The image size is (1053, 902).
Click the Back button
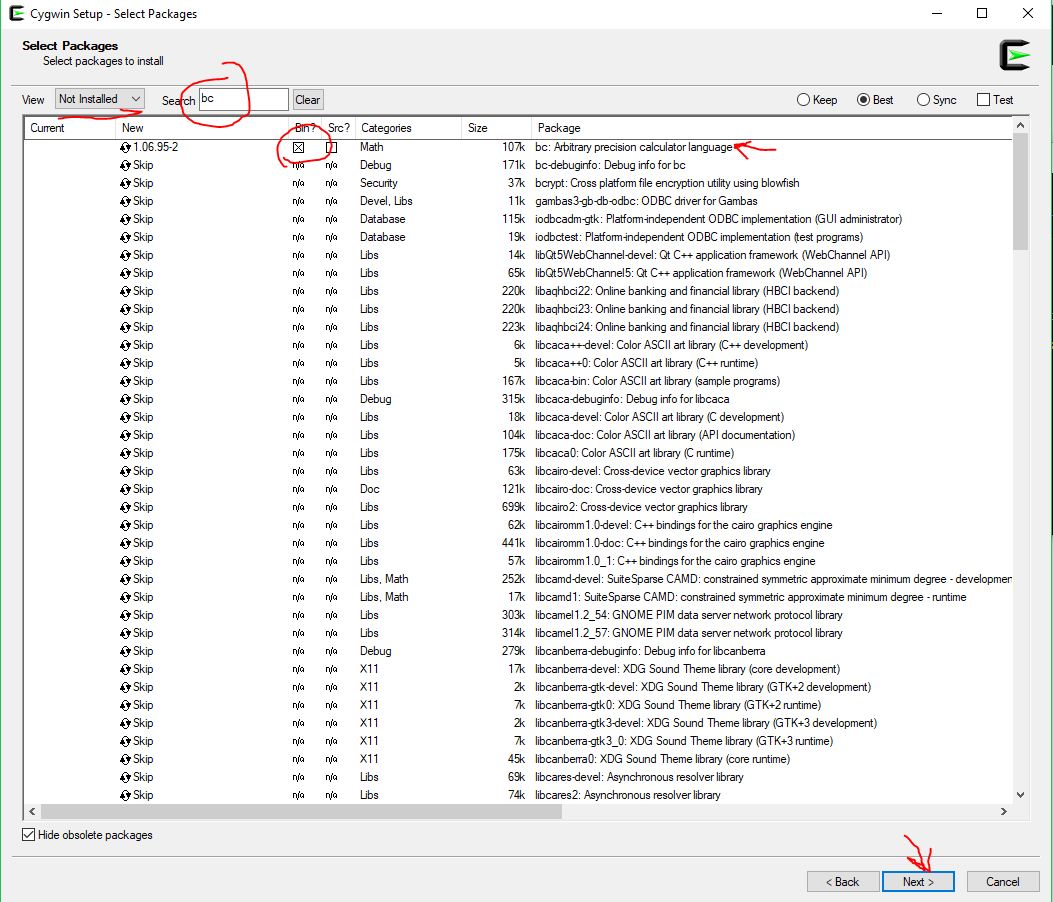[x=843, y=882]
